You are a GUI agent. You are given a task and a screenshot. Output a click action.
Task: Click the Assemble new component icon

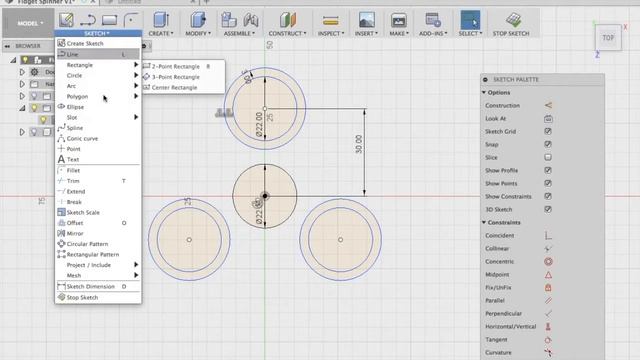point(229,20)
